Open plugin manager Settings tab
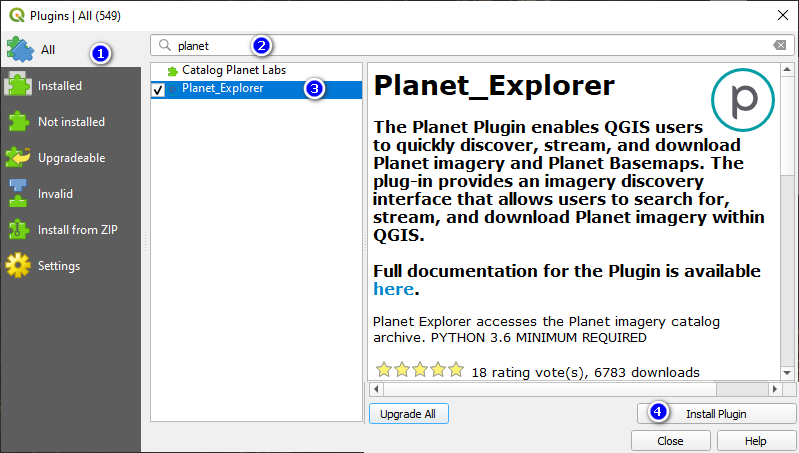 (71, 265)
